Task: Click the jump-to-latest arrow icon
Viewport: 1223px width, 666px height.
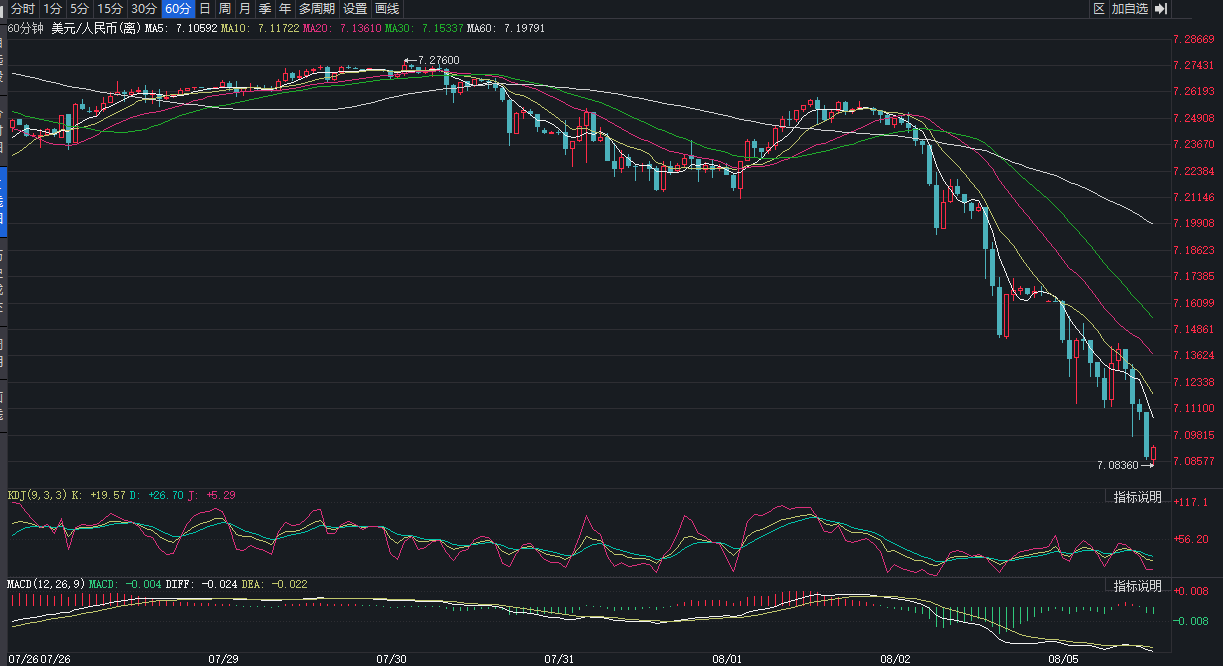Action: click(x=1160, y=8)
